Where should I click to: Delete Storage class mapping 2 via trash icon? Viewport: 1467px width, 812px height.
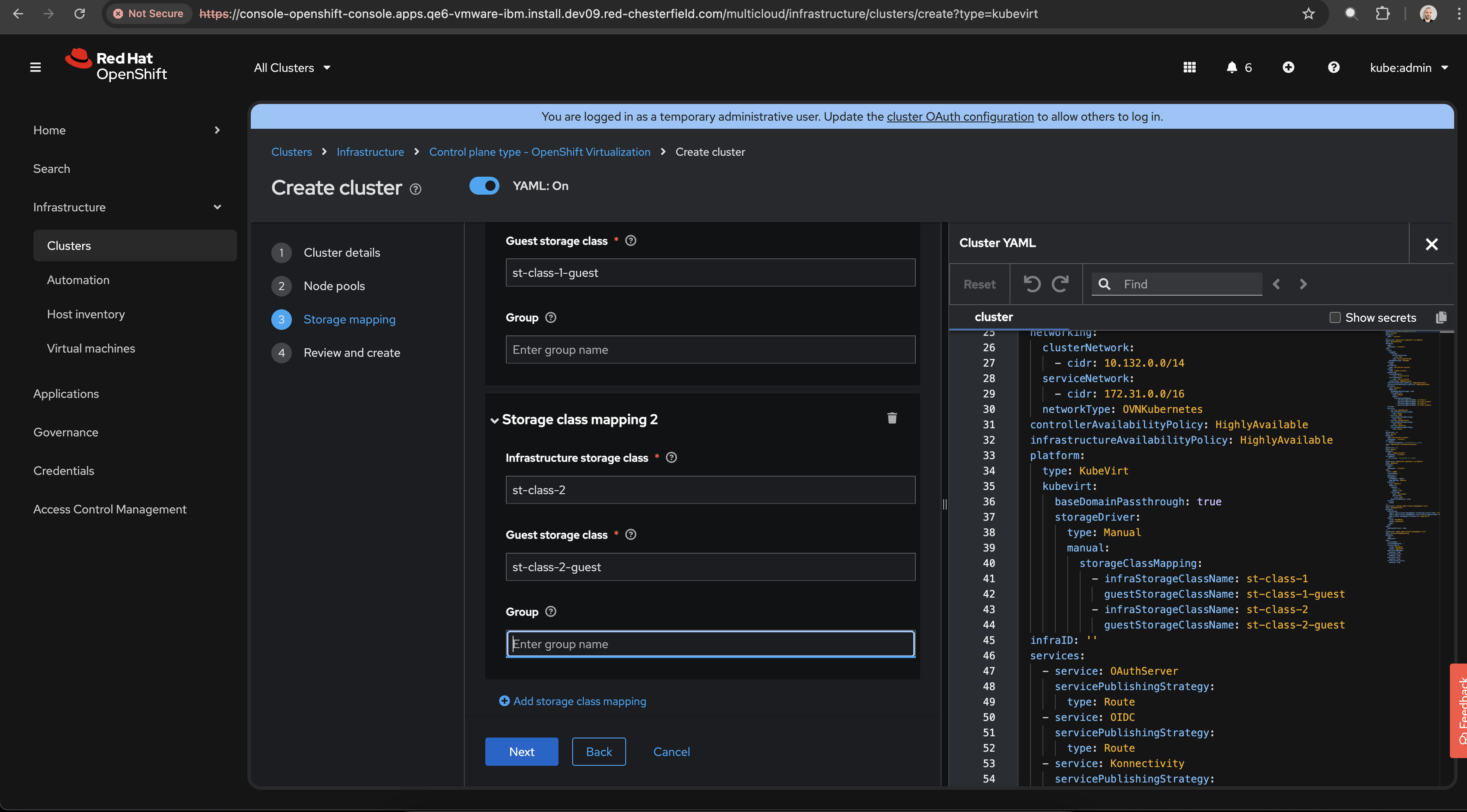892,418
